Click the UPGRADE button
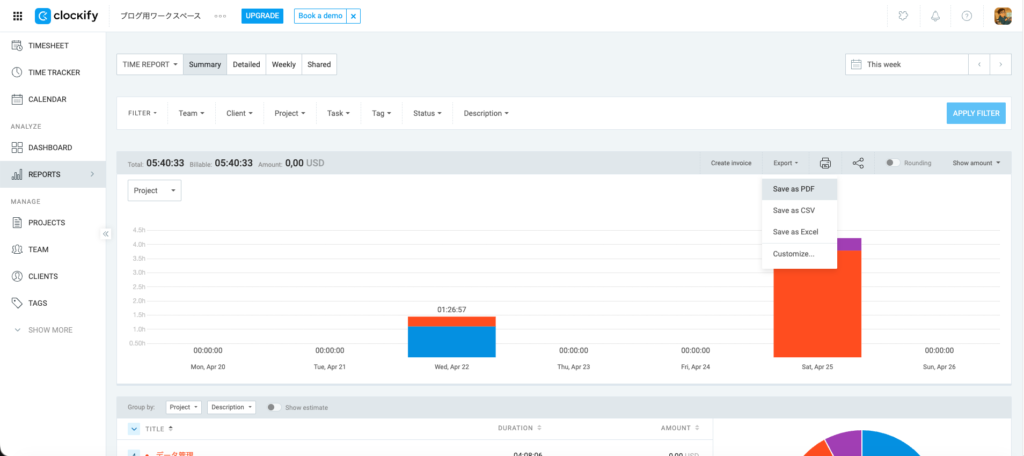Screen dimensions: 1024x456 point(262,17)
